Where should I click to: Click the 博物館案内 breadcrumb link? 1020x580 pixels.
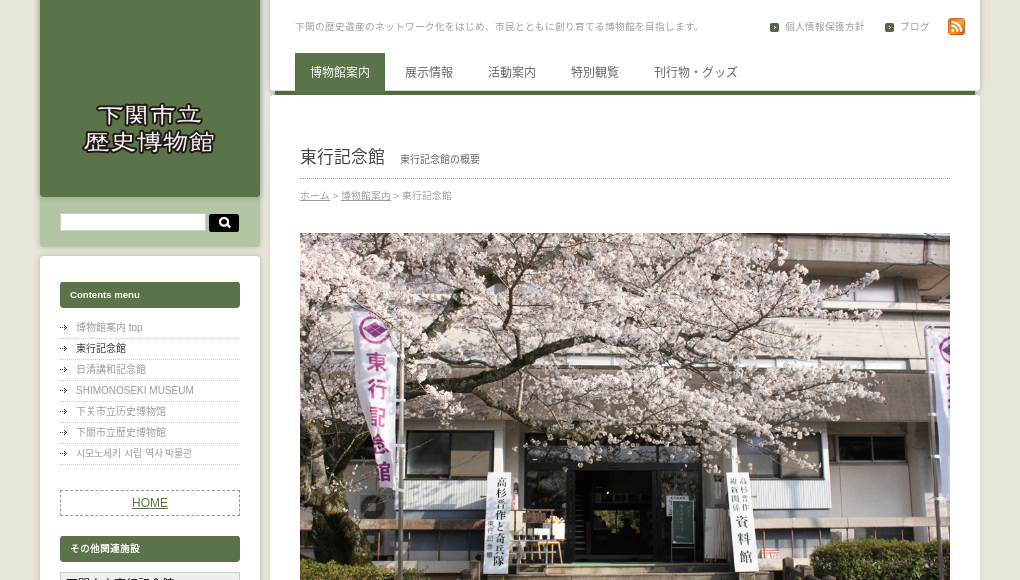tap(366, 196)
